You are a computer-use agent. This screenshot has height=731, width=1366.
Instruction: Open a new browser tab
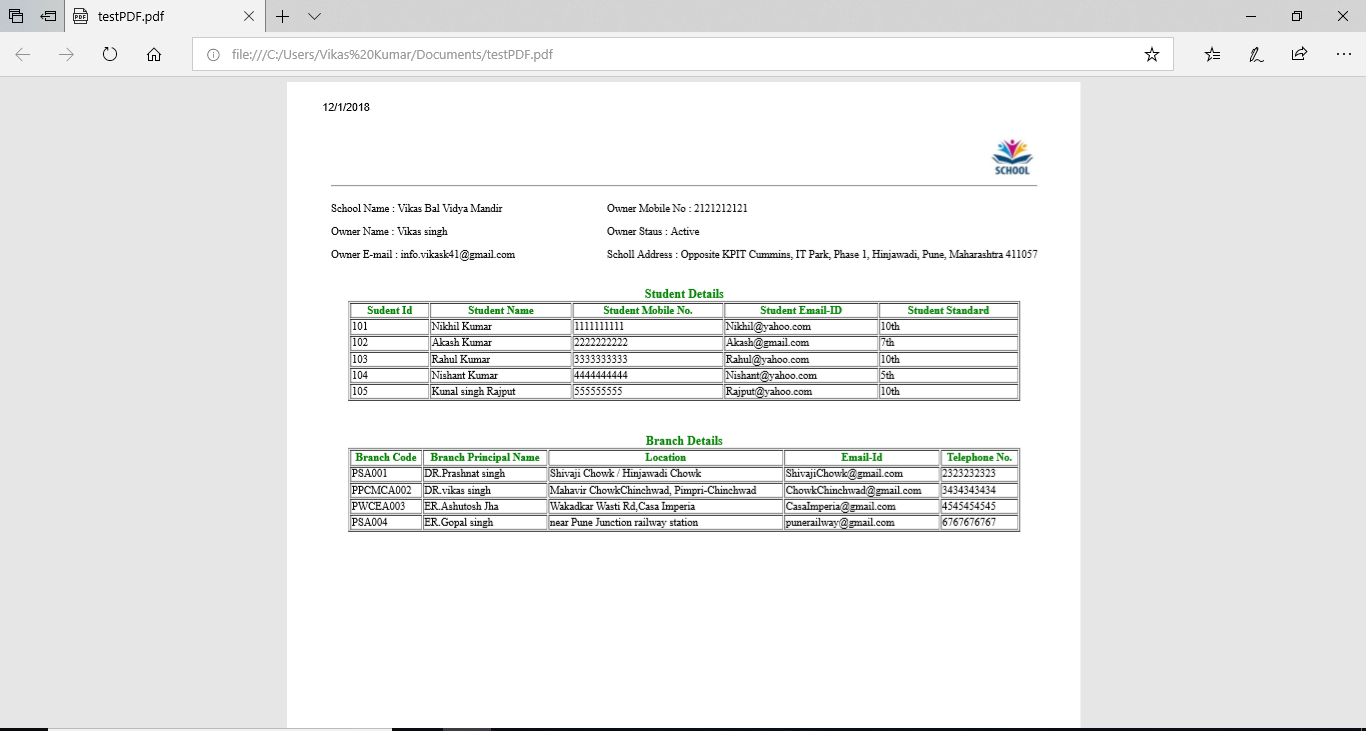click(282, 16)
